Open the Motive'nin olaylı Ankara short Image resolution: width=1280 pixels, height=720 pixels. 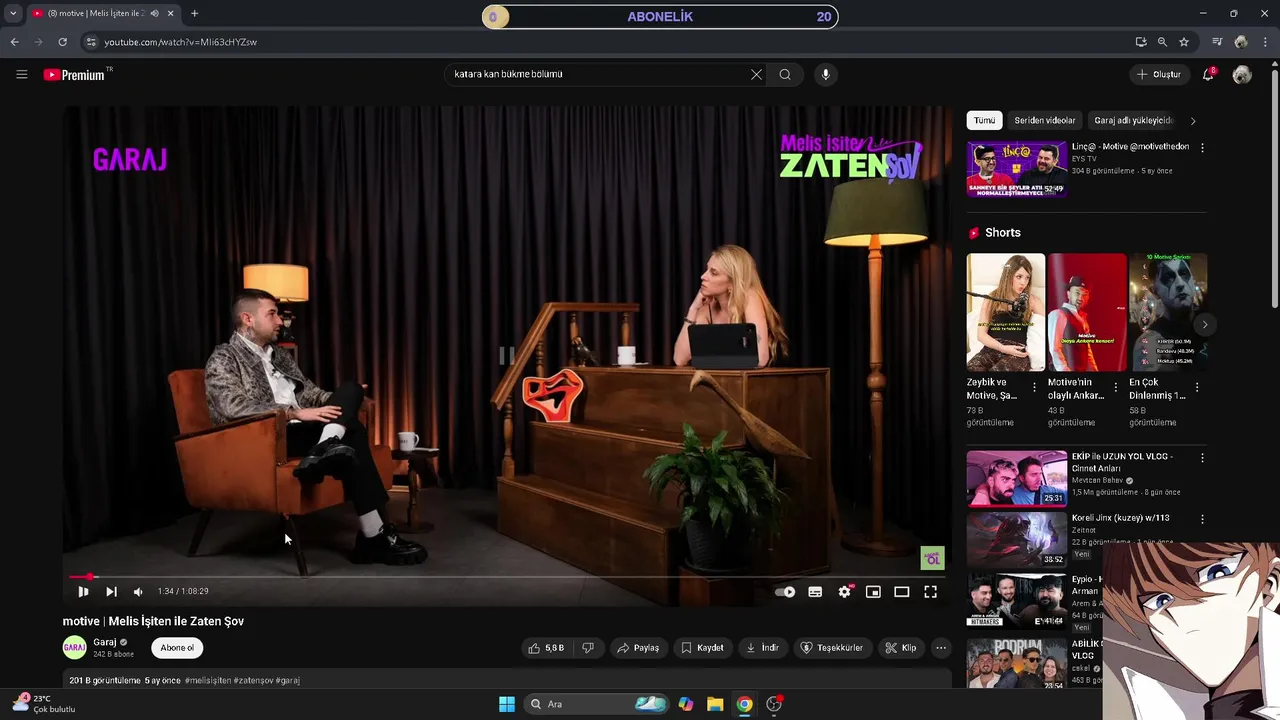click(1087, 312)
